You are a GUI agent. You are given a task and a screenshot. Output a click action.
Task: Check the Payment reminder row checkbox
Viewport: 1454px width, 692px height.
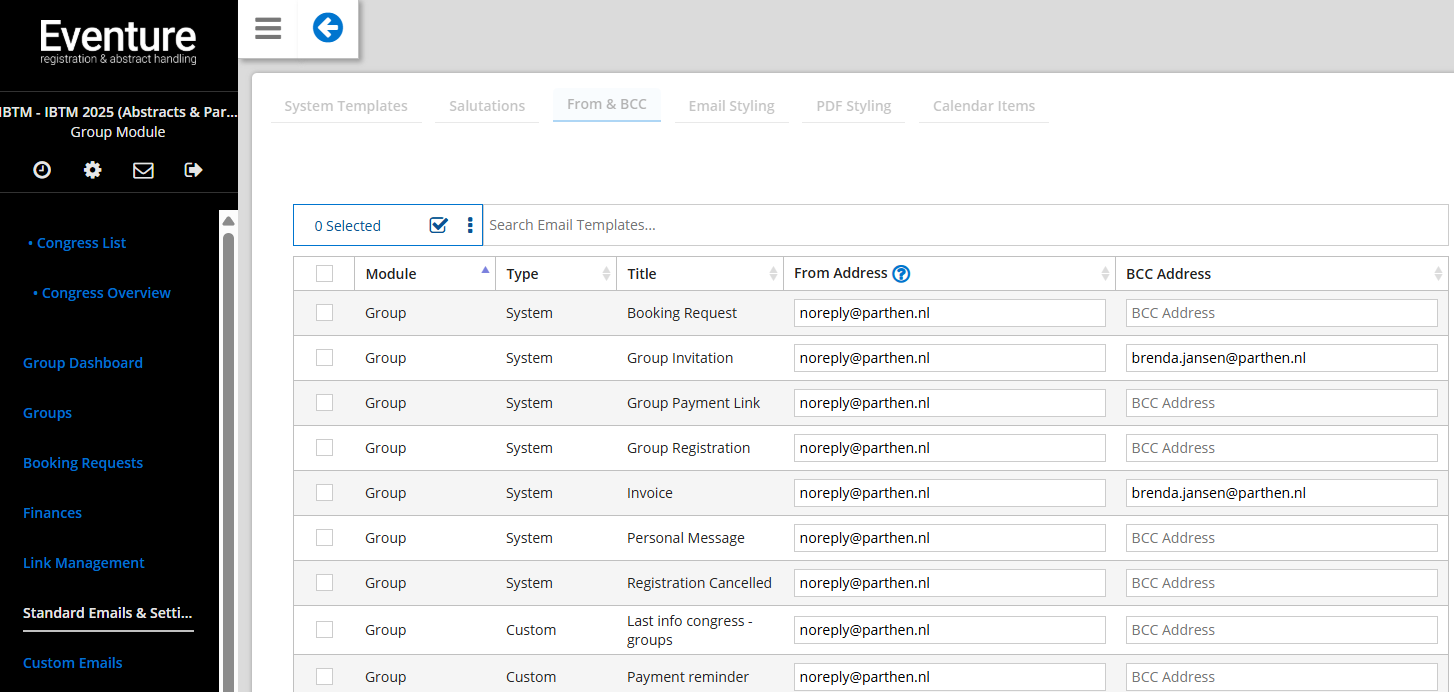click(x=324, y=676)
